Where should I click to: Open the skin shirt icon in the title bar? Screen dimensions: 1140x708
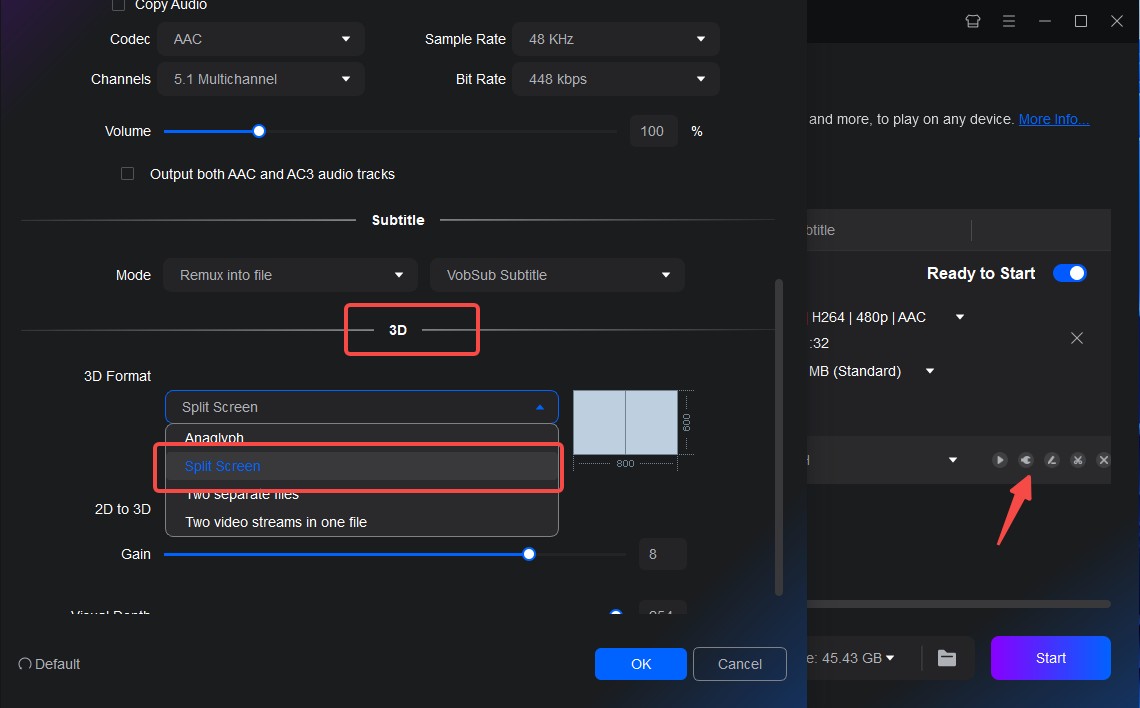click(973, 21)
